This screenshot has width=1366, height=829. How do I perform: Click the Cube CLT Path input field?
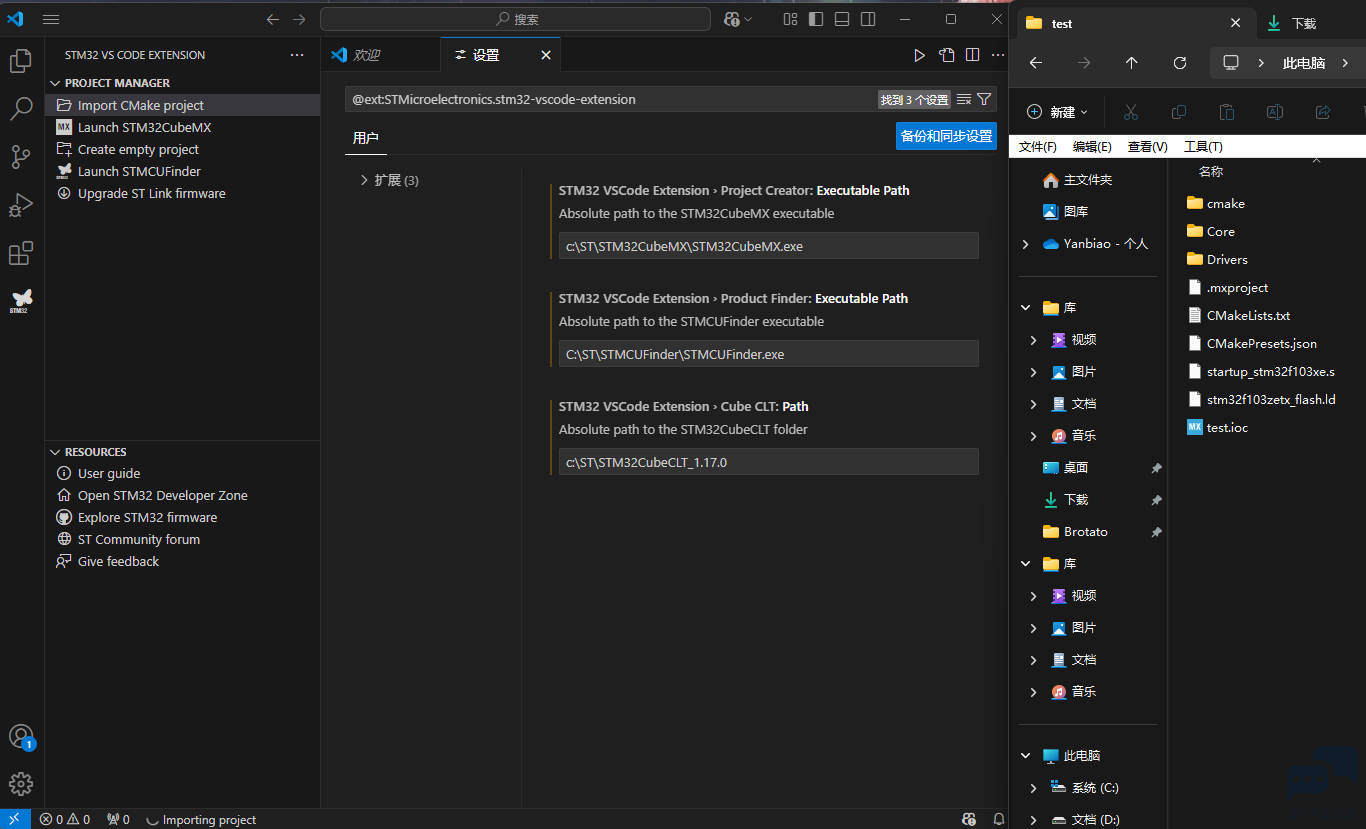click(x=768, y=462)
